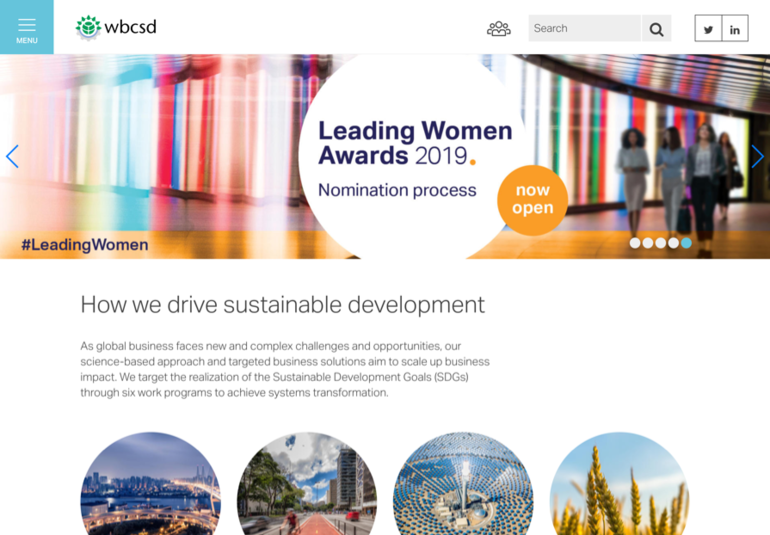Image resolution: width=770 pixels, height=535 pixels.
Task: Open the cyclist street thumbnail
Action: click(307, 483)
